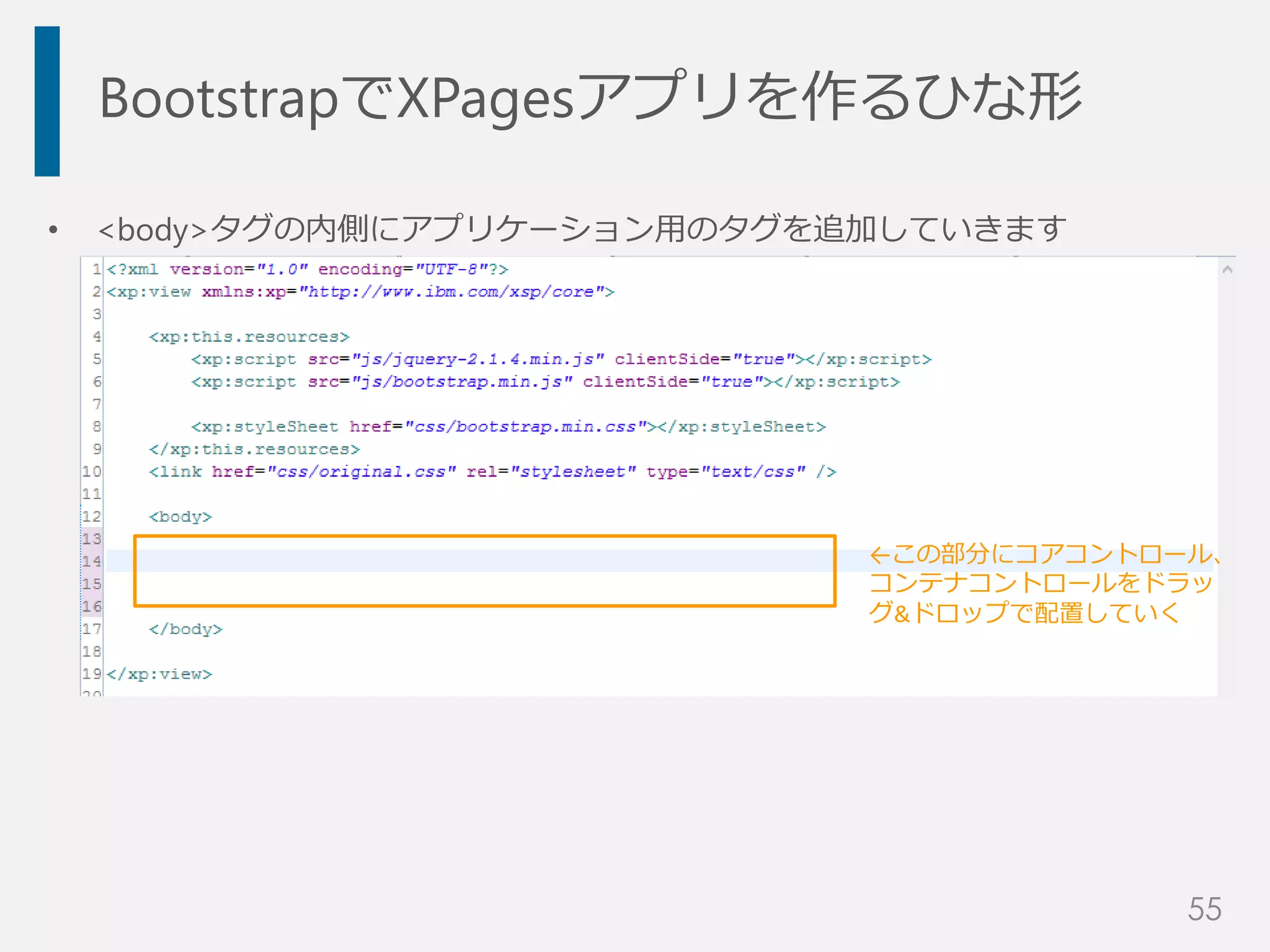Click the css/bootstrap.min.css styleSheet line
Viewport: 1270px width, 952px height.
508,427
